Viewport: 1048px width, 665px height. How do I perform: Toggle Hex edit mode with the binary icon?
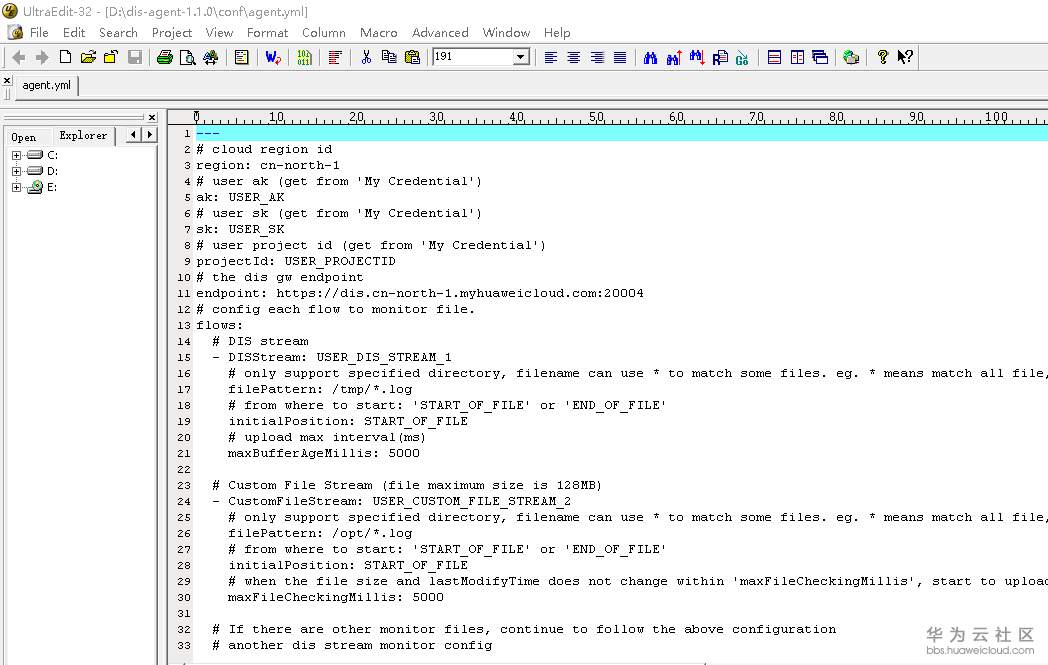[304, 57]
